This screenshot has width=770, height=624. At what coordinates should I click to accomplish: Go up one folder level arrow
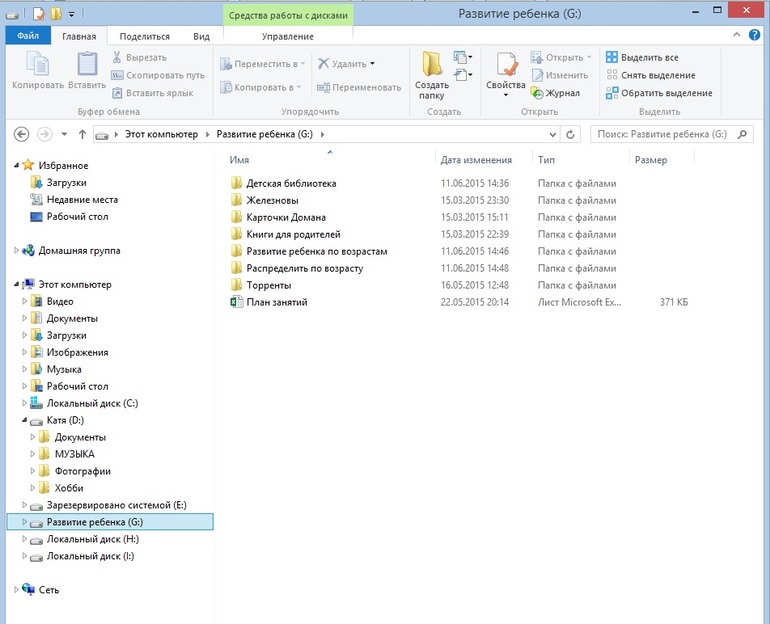pos(82,134)
